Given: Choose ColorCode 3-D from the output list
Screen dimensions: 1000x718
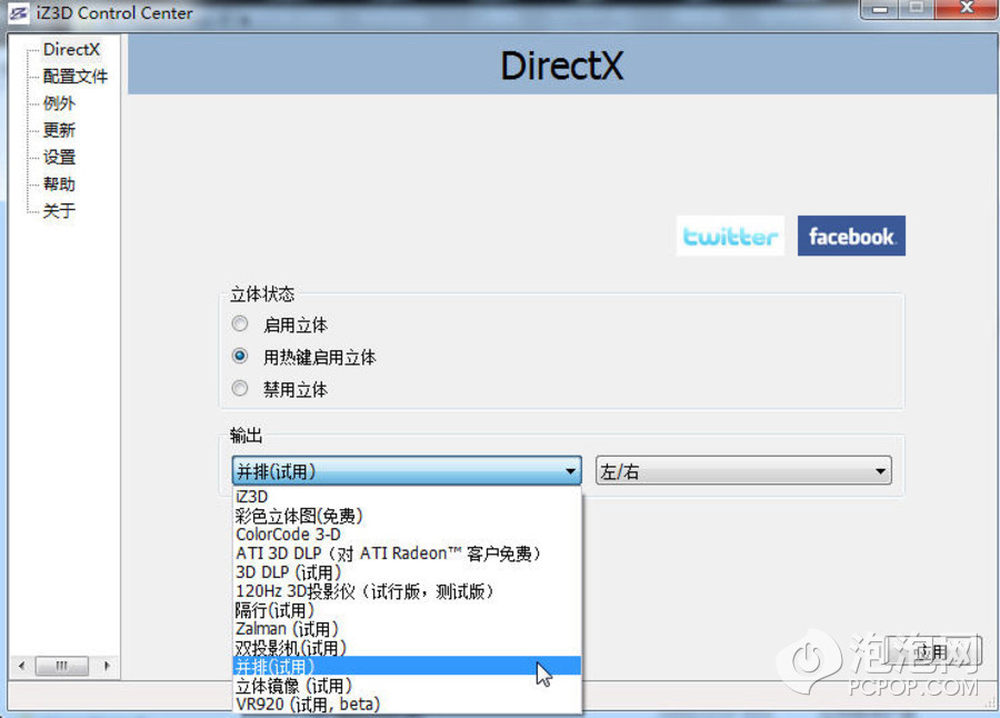Looking at the screenshot, I should pos(407,534).
